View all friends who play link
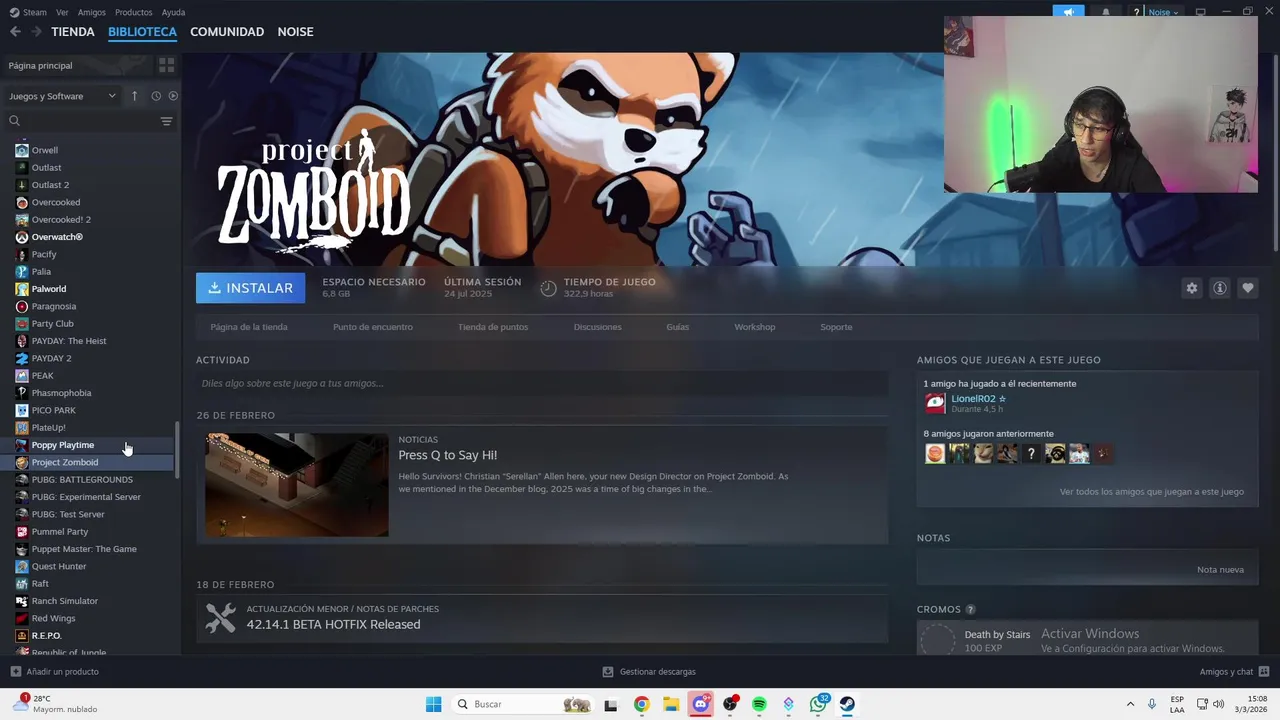1280x720 pixels. click(x=1152, y=492)
